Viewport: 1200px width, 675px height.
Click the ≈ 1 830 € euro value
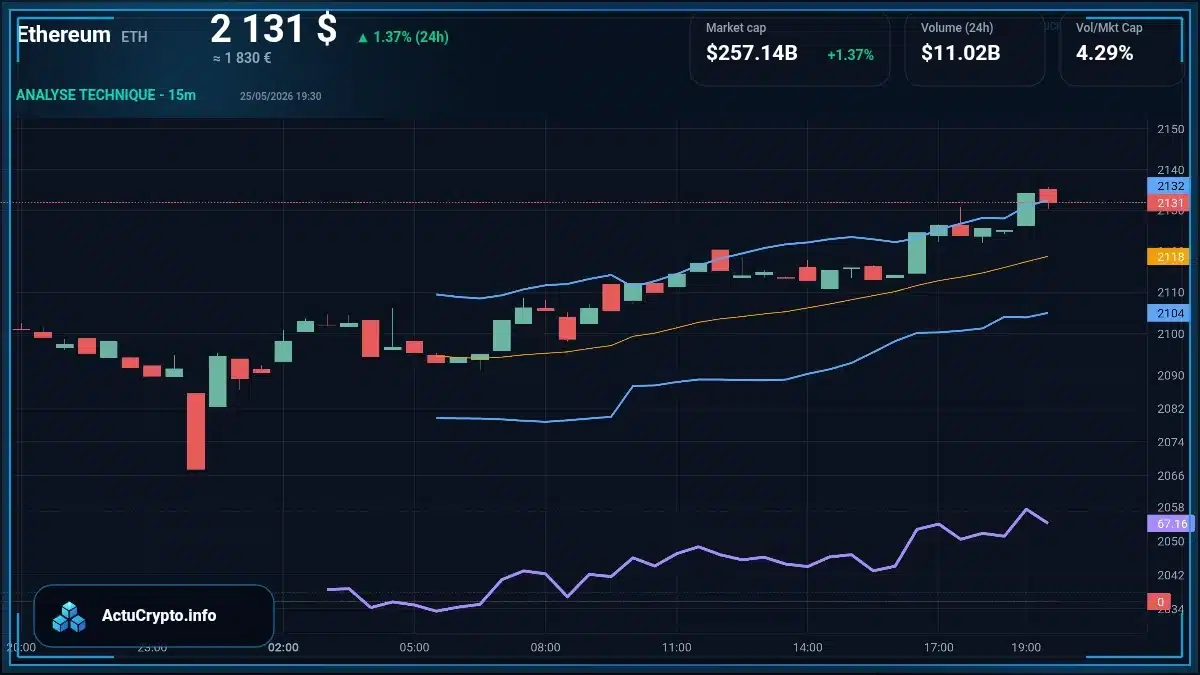[242, 59]
